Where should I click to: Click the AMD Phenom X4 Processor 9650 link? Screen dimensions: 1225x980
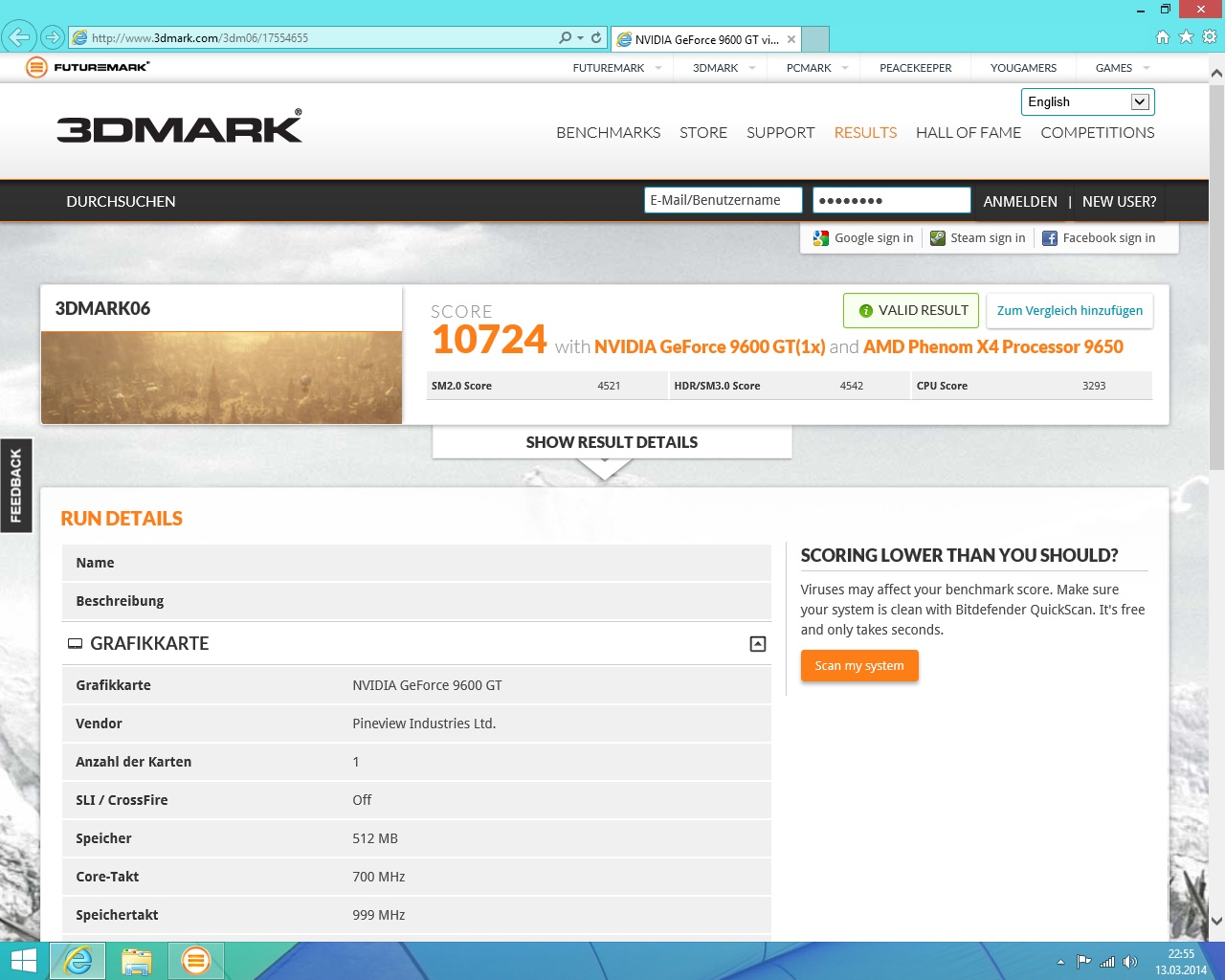pos(993,346)
